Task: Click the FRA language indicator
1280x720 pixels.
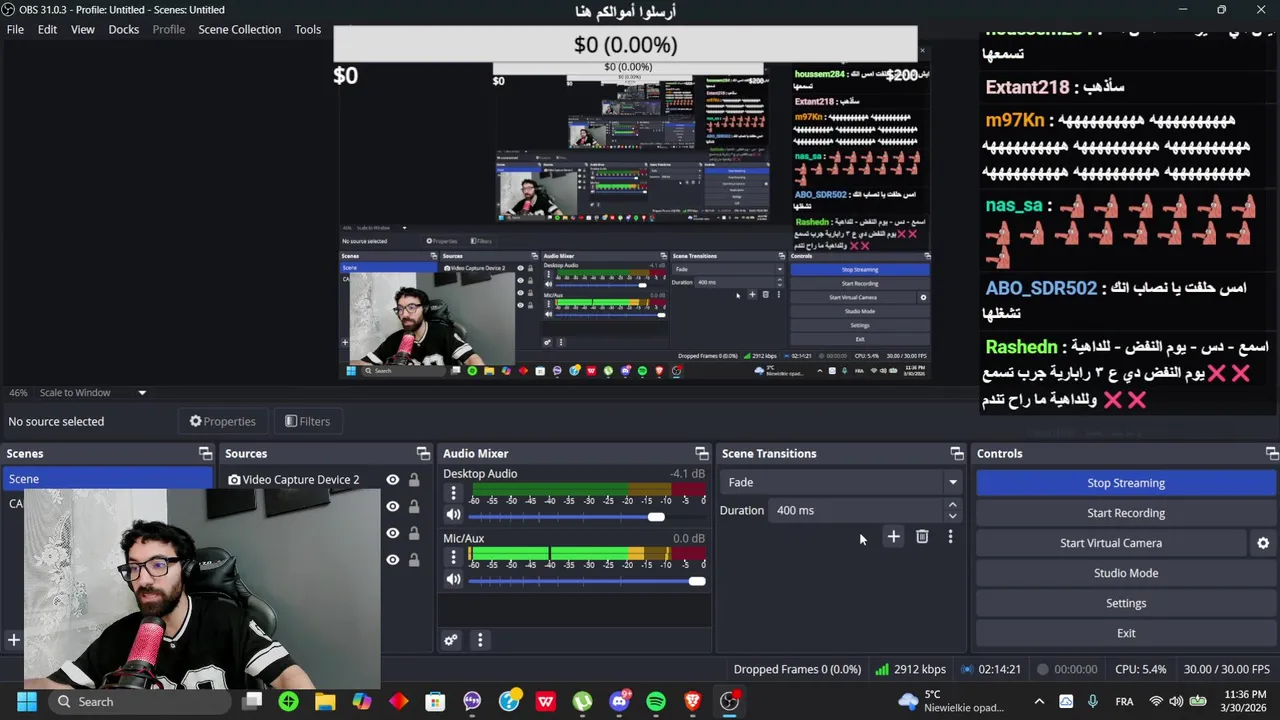Action: [x=1124, y=702]
